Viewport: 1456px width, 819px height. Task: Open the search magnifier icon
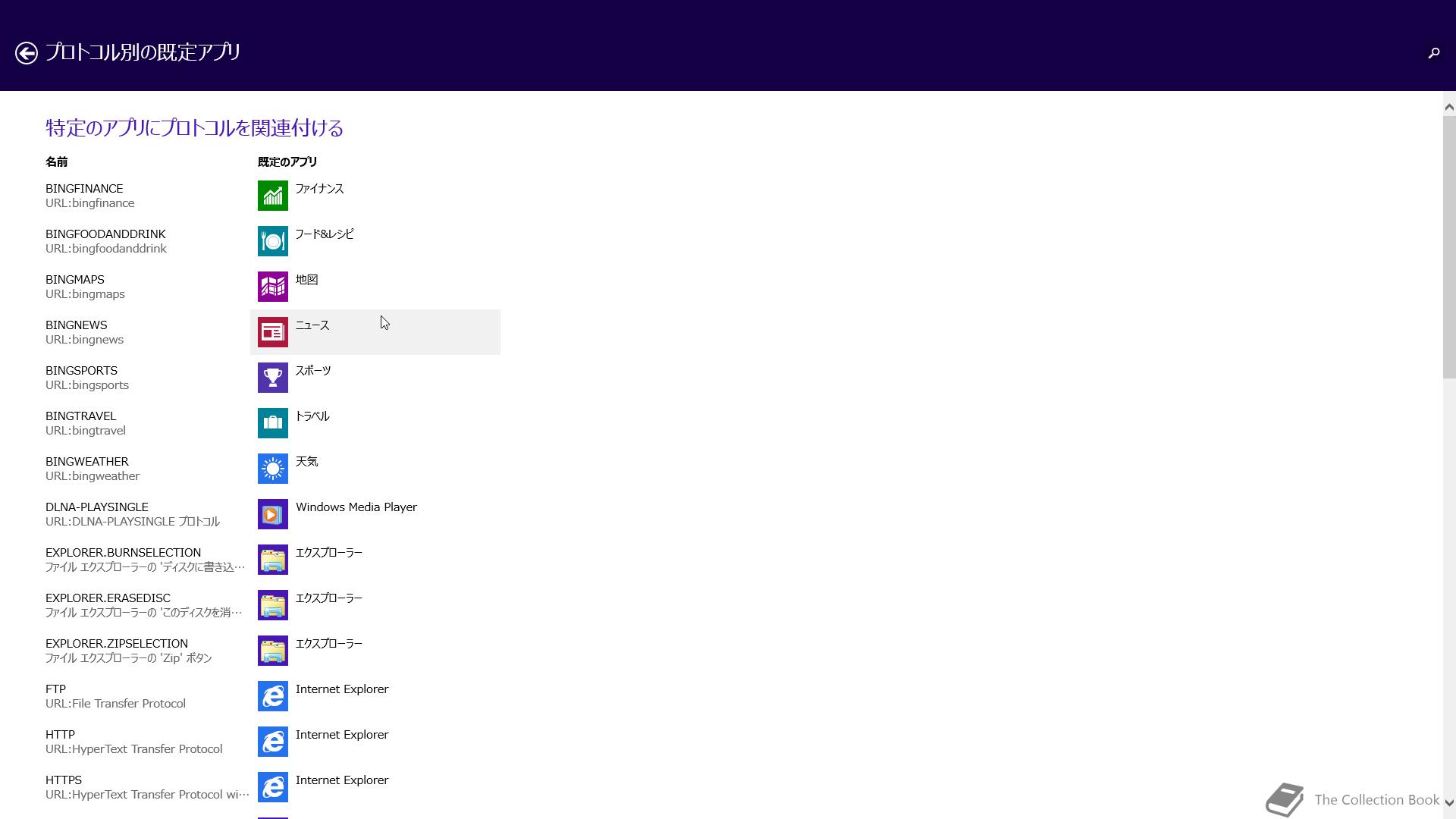(1433, 52)
